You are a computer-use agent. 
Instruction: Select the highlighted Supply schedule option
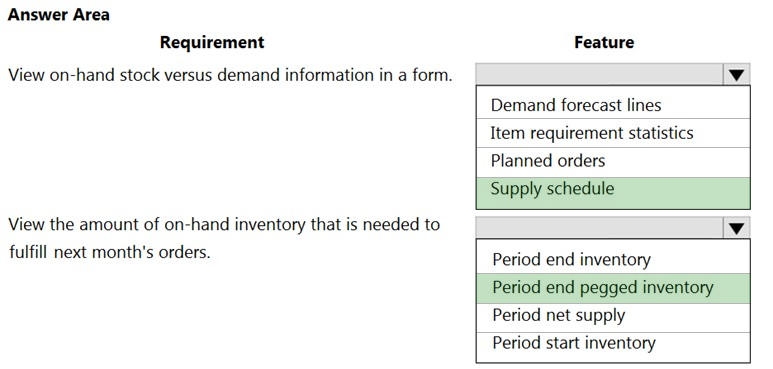pyautogui.click(x=613, y=193)
